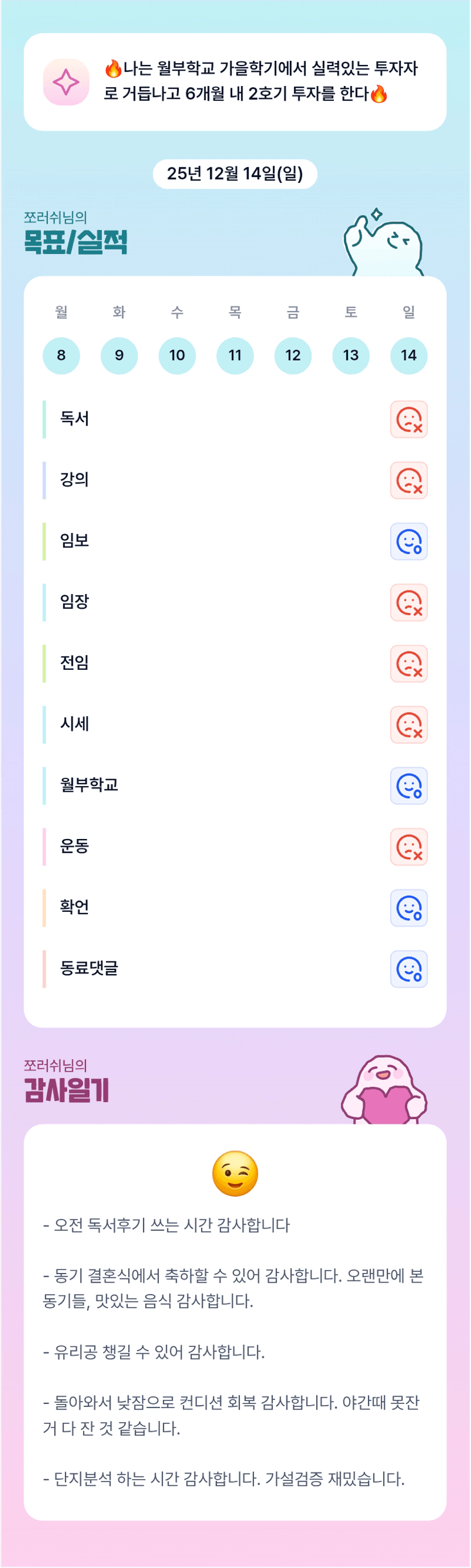This screenshot has height=1568, width=471.
Task: Click the sad face icon for 강의
Action: pos(408,480)
